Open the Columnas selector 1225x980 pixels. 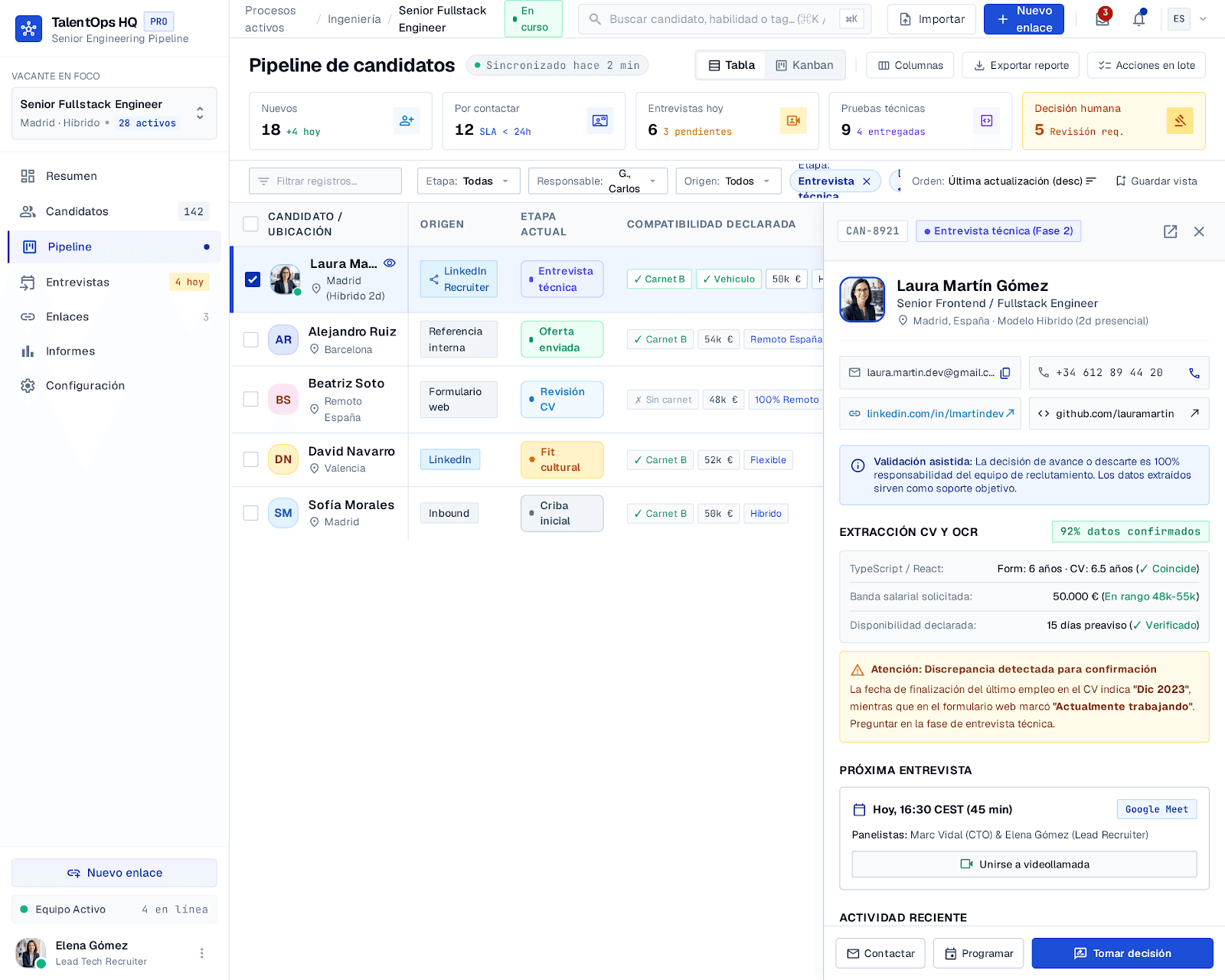(910, 65)
